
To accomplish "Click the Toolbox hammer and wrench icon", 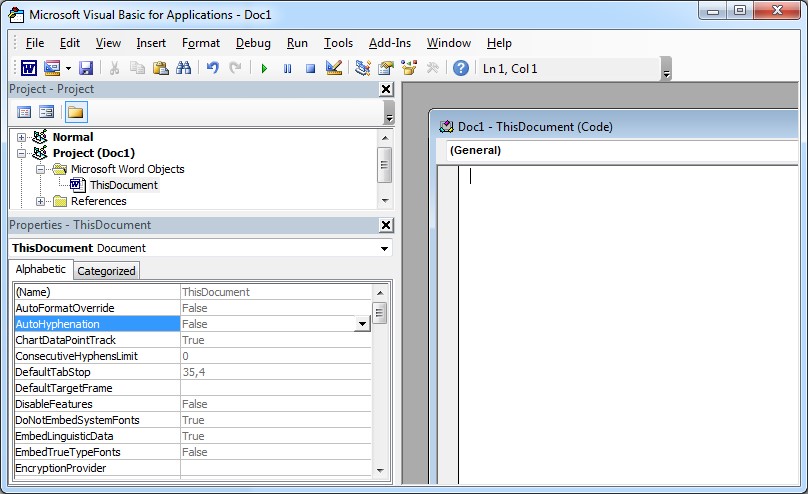I will click(x=432, y=68).
